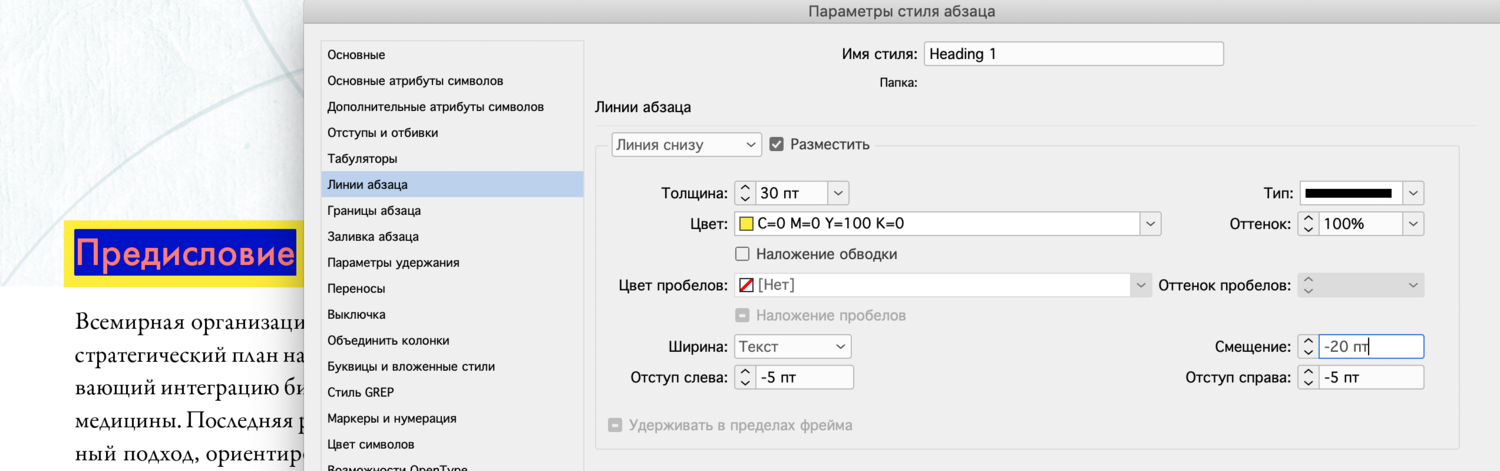Open the Линия снизу rule dropdown
The width and height of the screenshot is (1500, 471).
[686, 145]
